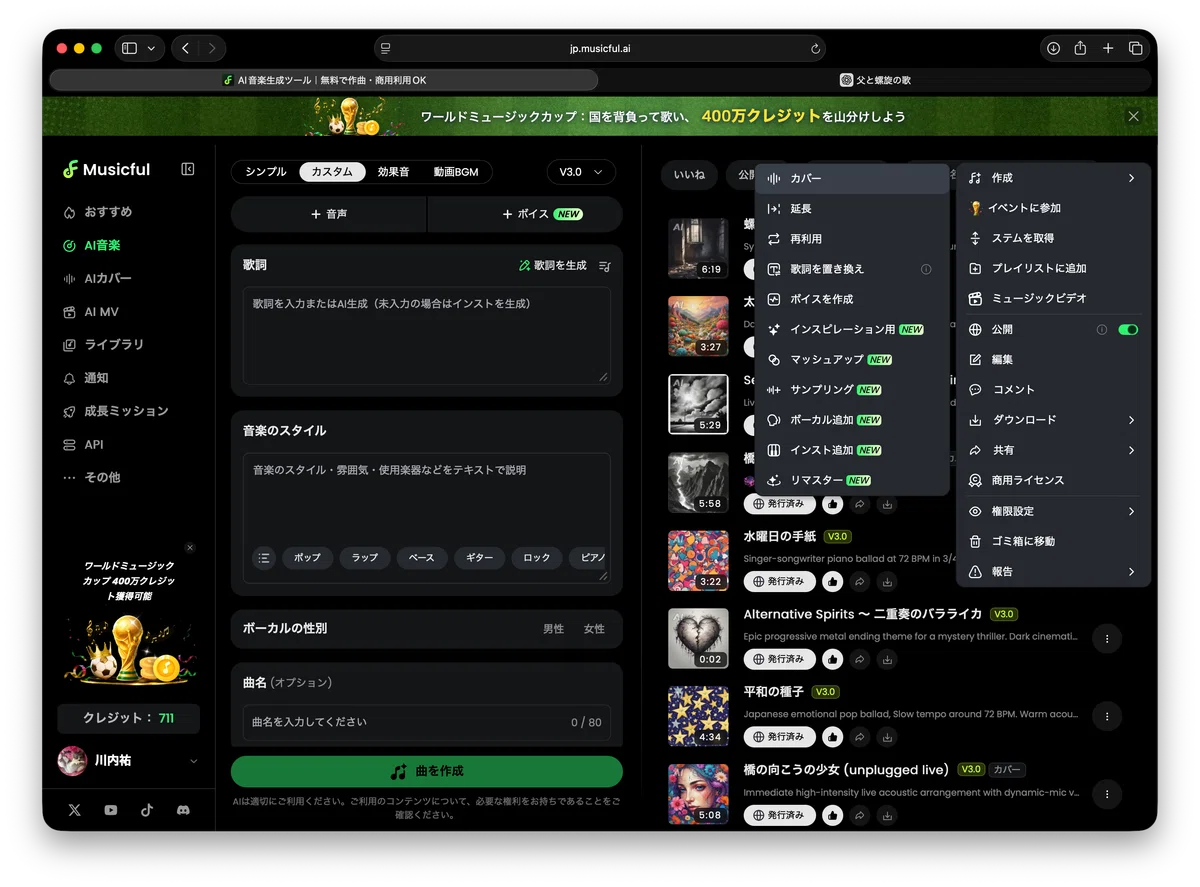
Task: Click Safari share icon
Action: tap(1080, 48)
